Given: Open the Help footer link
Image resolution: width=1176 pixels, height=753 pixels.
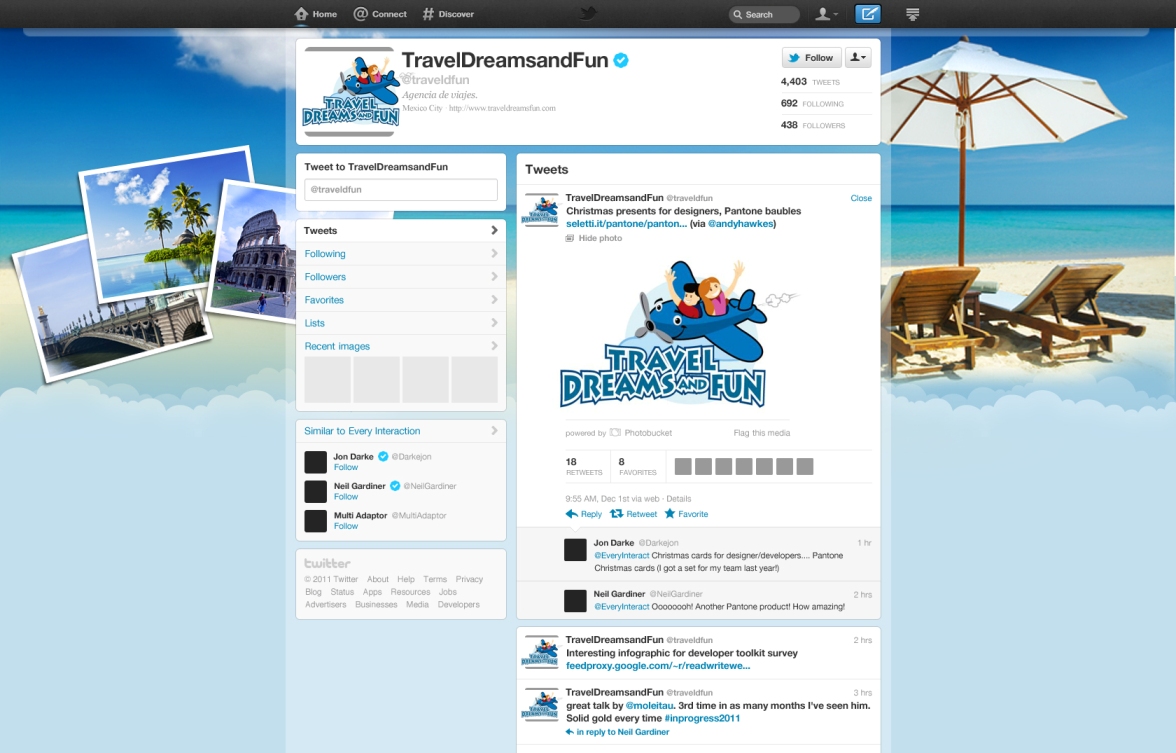Looking at the screenshot, I should 406,579.
